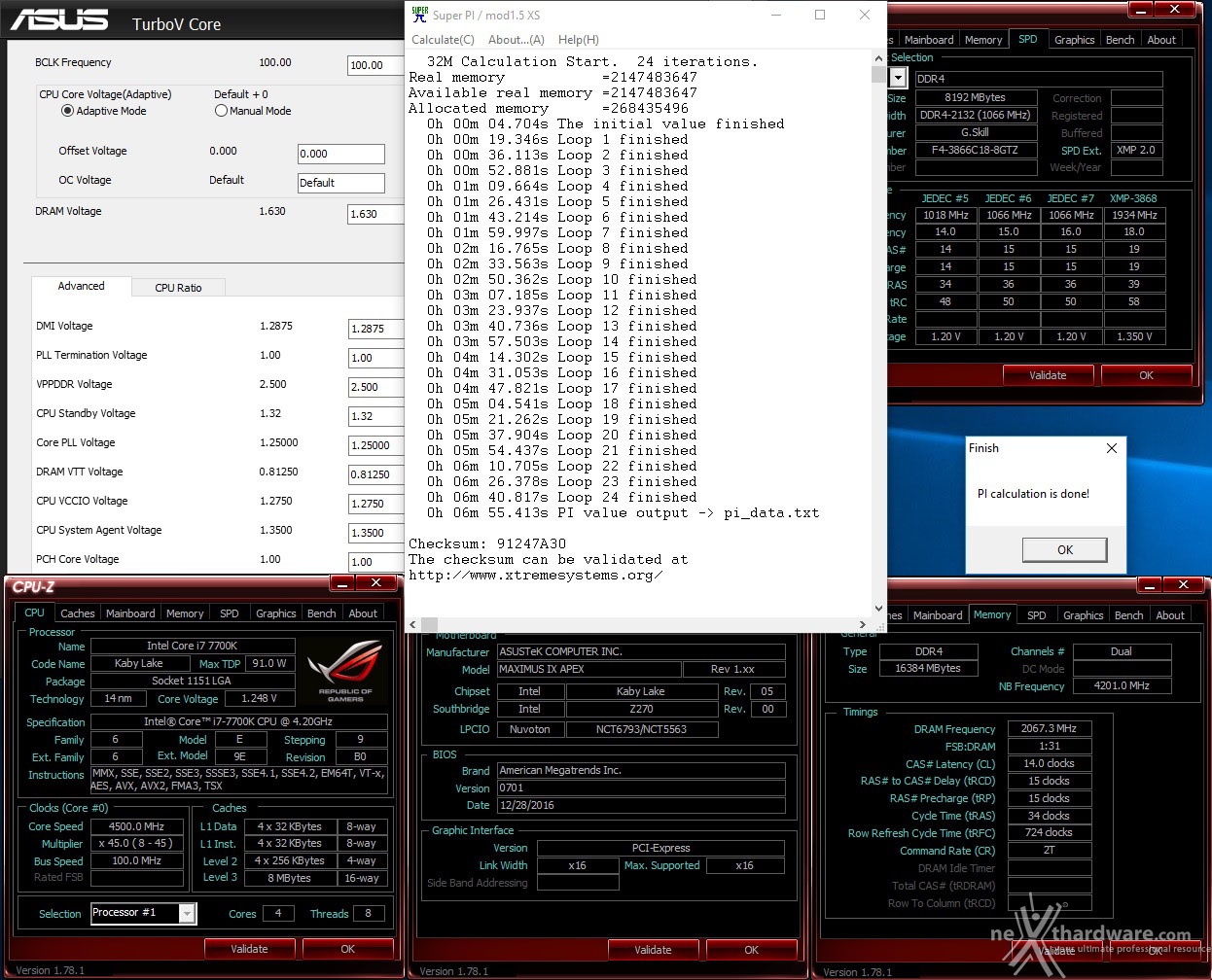
Task: Click the BCLK Frequency input field
Action: click(x=375, y=65)
